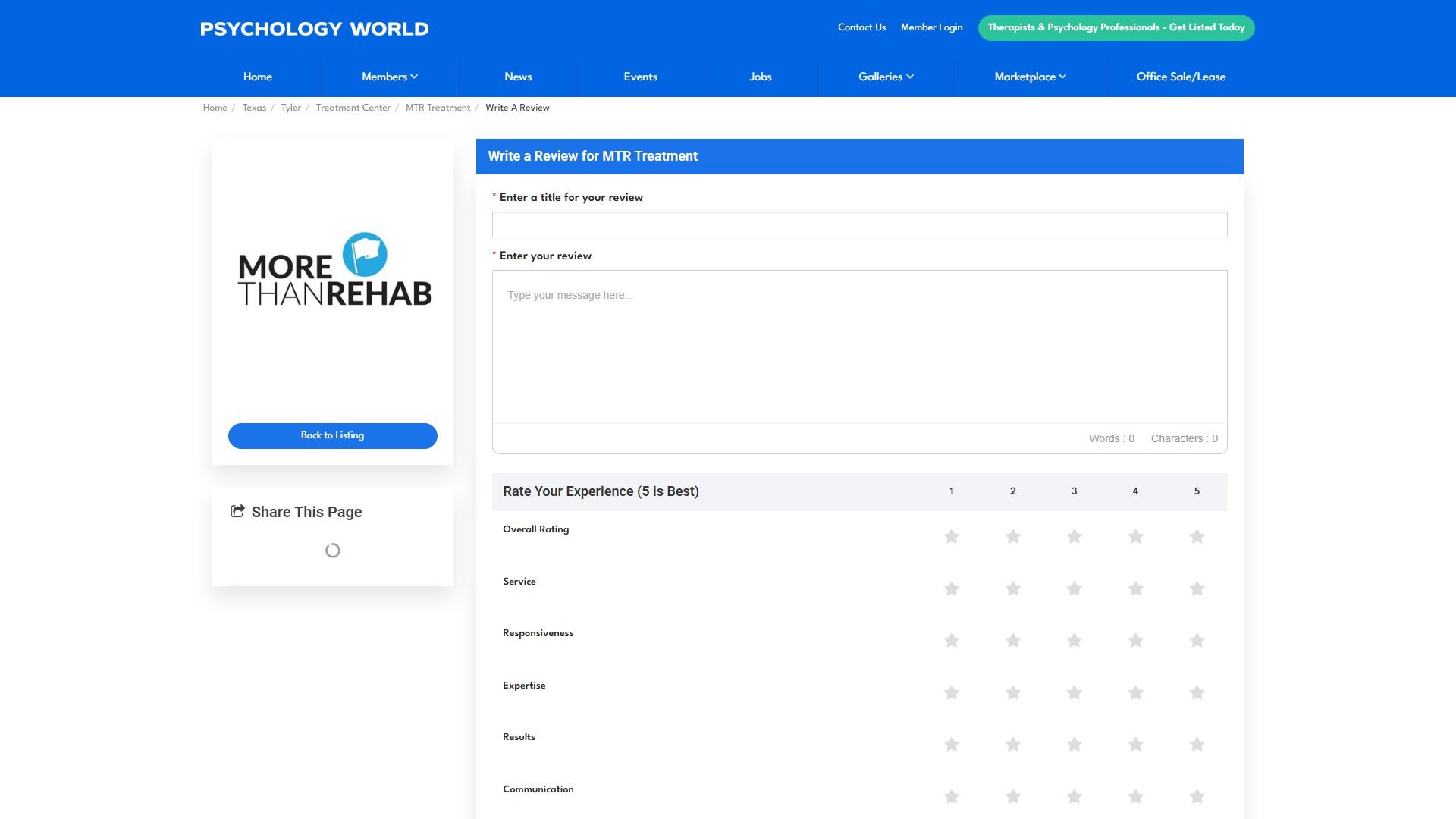Rate Overall Rating with 2 stars
The image size is (1456, 819).
pos(1013,537)
